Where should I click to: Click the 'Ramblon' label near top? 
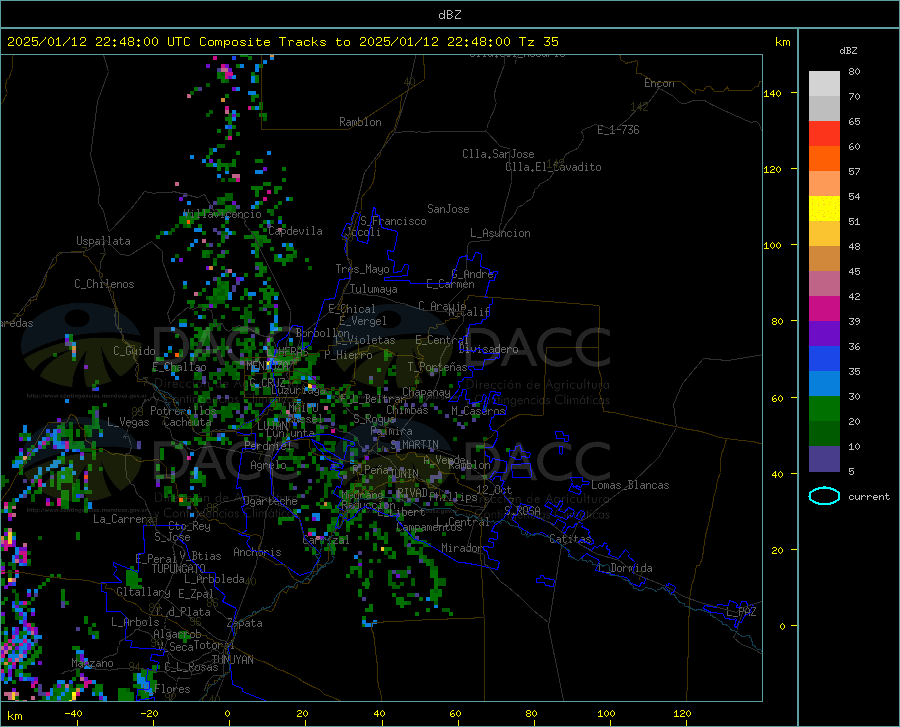pyautogui.click(x=360, y=122)
